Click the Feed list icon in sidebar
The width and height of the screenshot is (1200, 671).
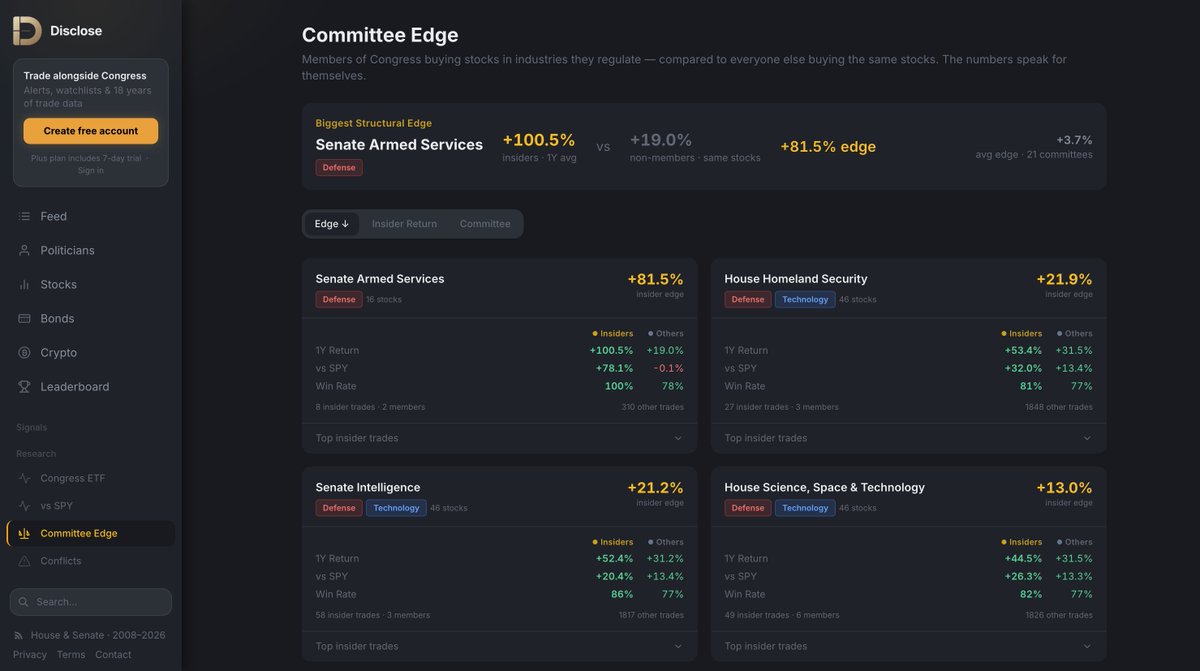24,216
